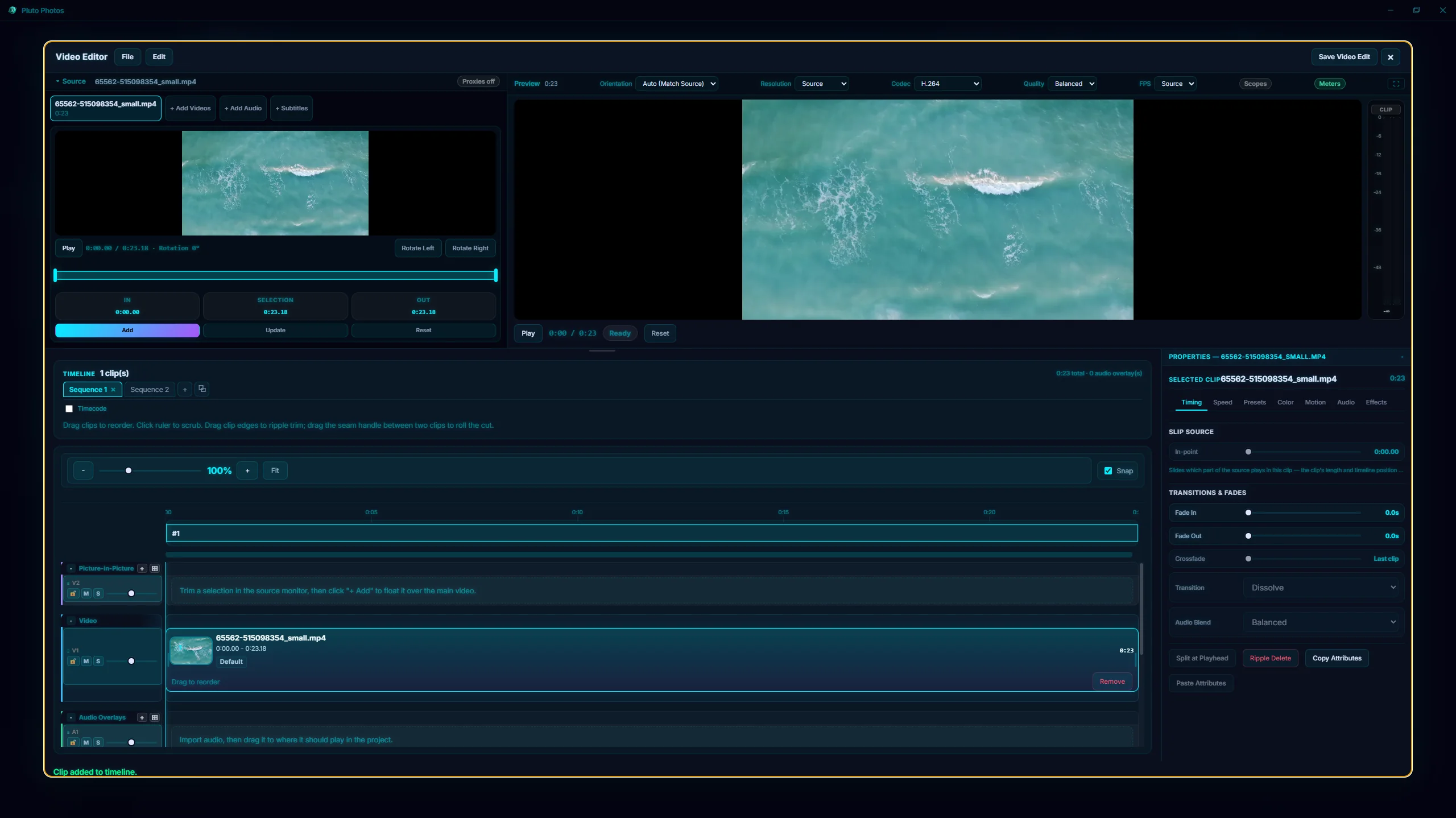This screenshot has height=818, width=1456.
Task: Add an Audio Overlays track with plus icon
Action: tap(142, 717)
